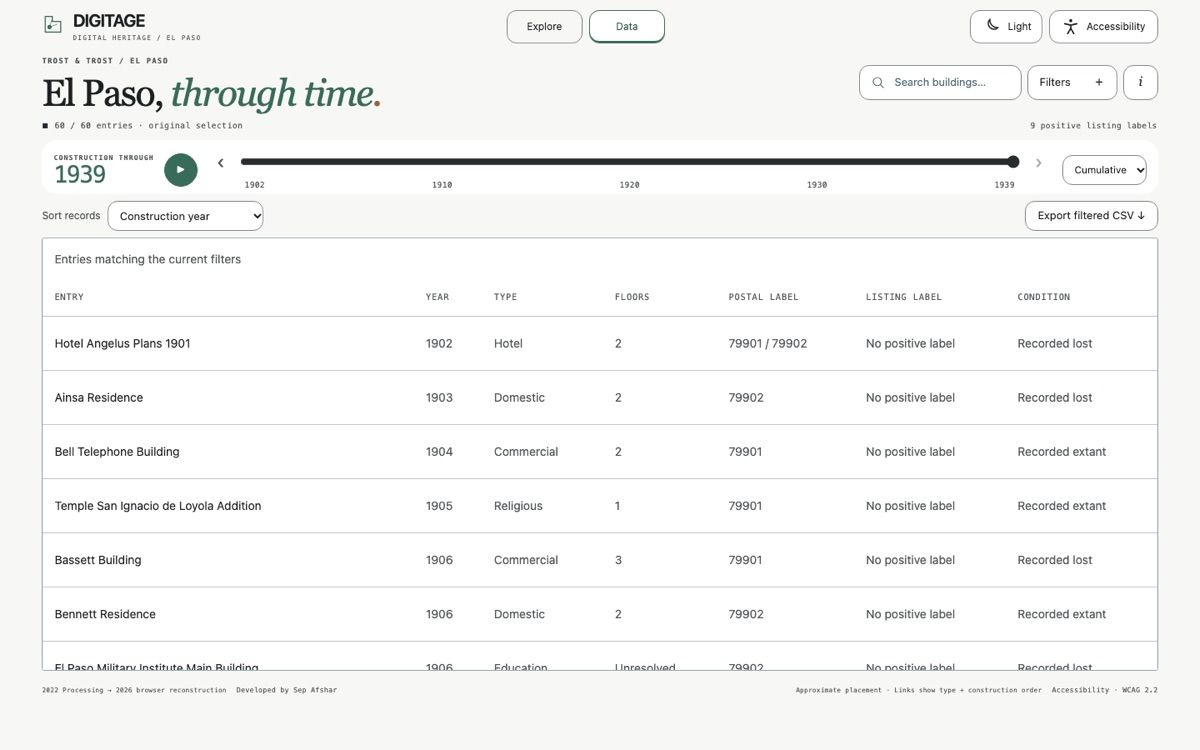Export filtered CSV file
The width and height of the screenshot is (1200, 750).
1091,215
